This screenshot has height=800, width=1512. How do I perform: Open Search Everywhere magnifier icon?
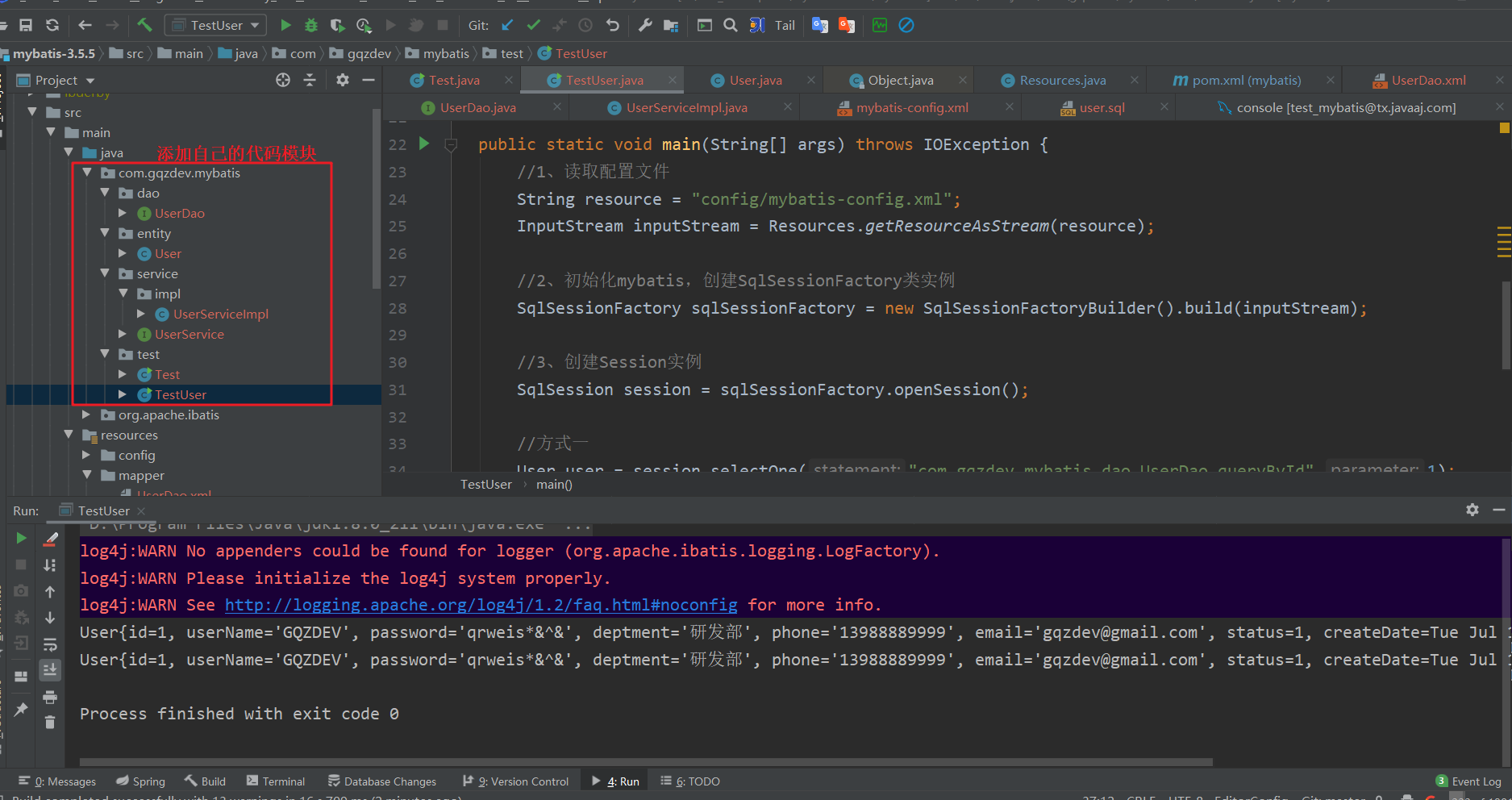click(x=731, y=25)
